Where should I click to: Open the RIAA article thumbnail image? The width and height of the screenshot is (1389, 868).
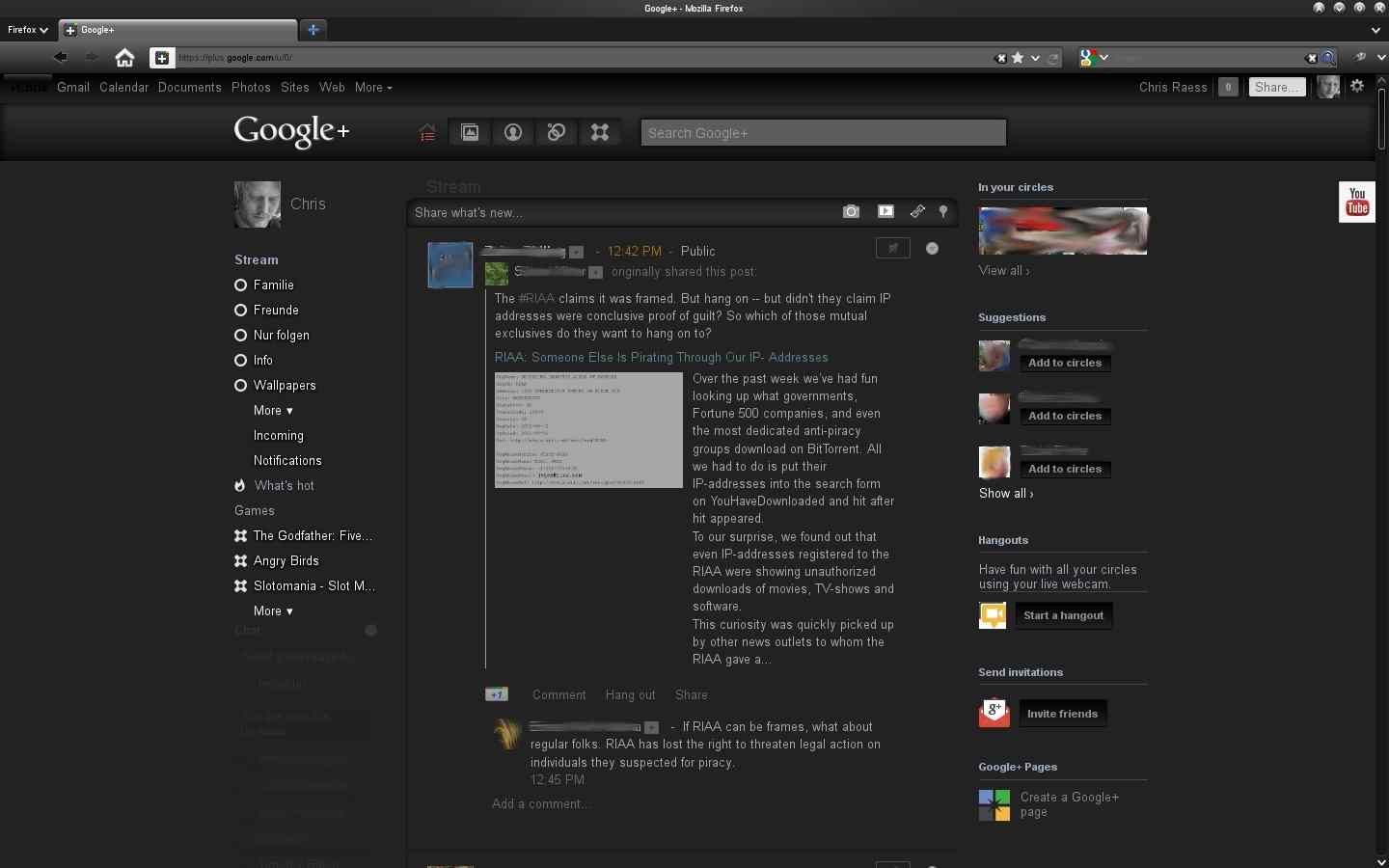[588, 430]
